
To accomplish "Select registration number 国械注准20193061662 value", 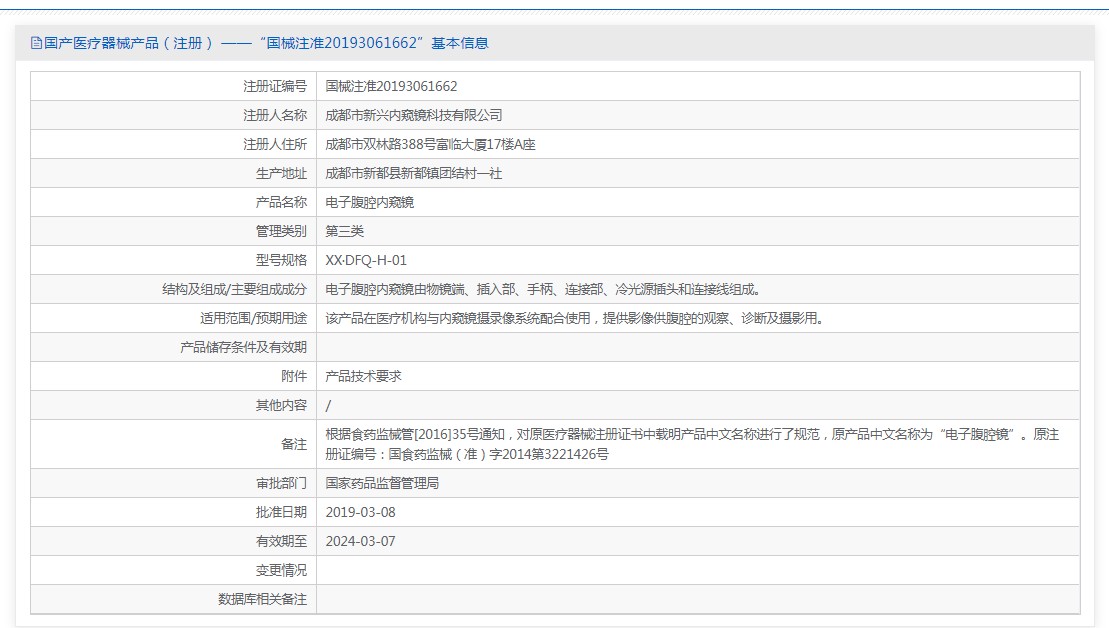I will tap(391, 86).
